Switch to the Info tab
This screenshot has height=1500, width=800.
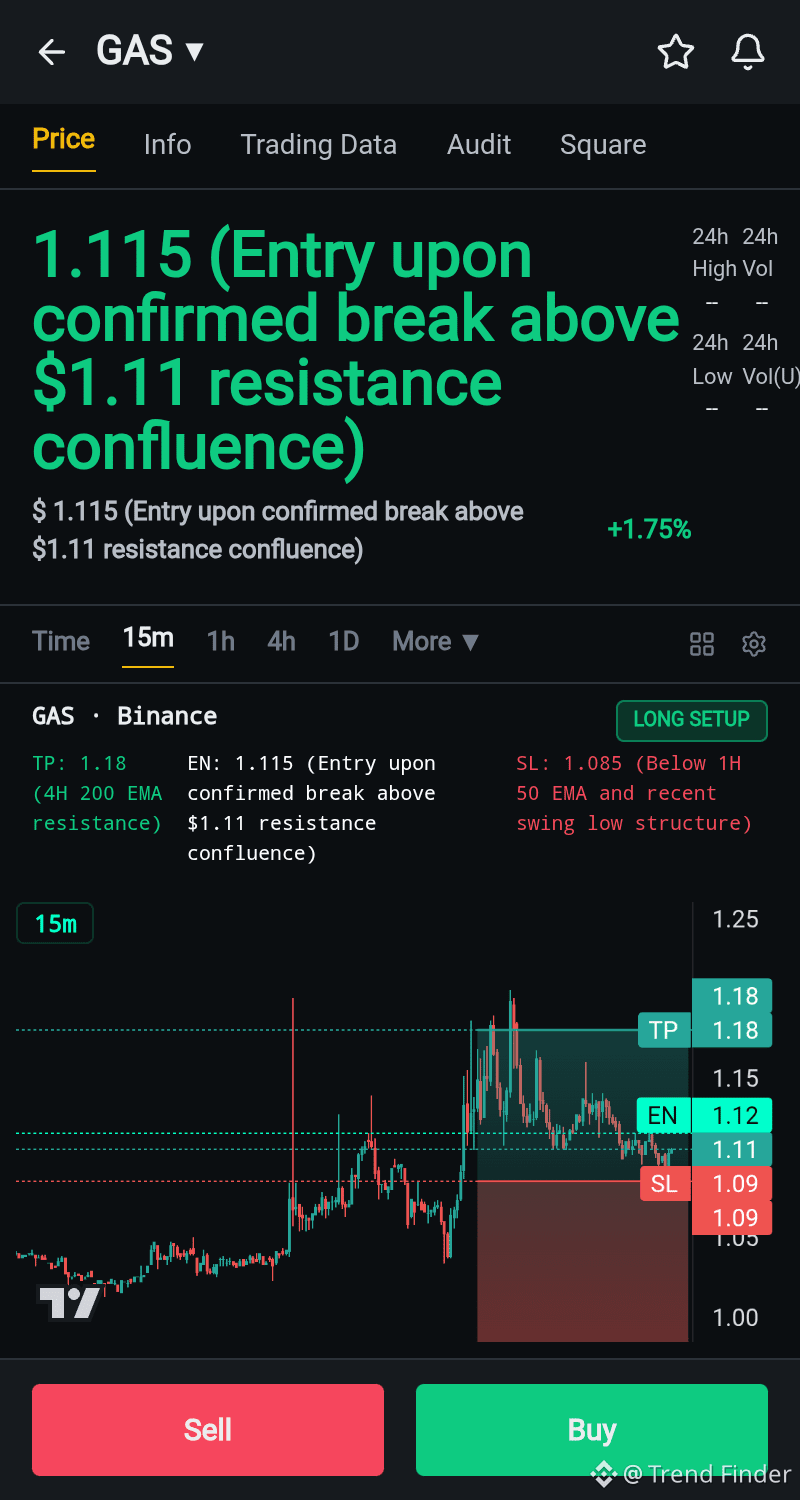tap(167, 145)
